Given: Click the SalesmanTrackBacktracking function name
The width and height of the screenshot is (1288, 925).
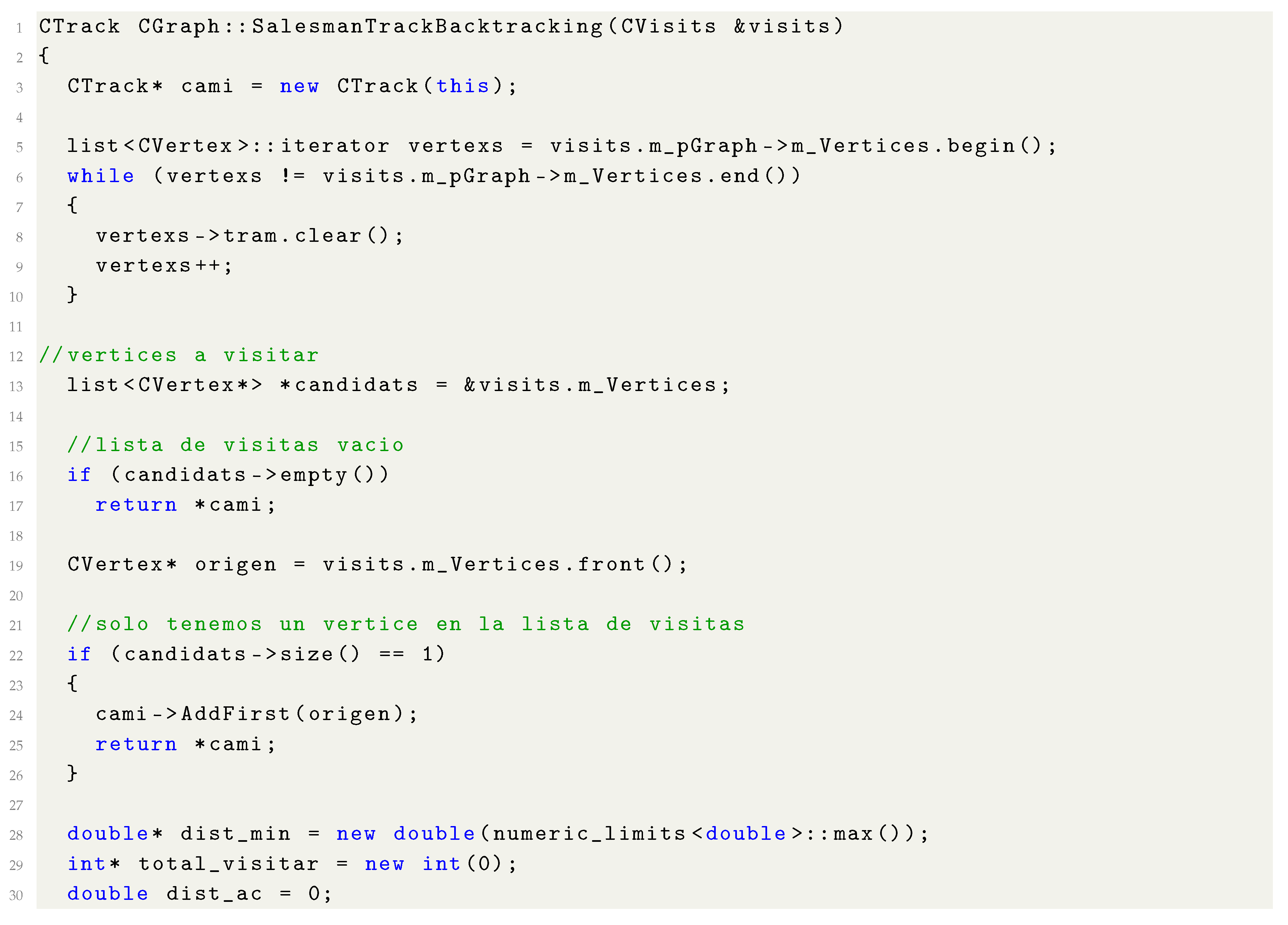Looking at the screenshot, I should (x=427, y=27).
